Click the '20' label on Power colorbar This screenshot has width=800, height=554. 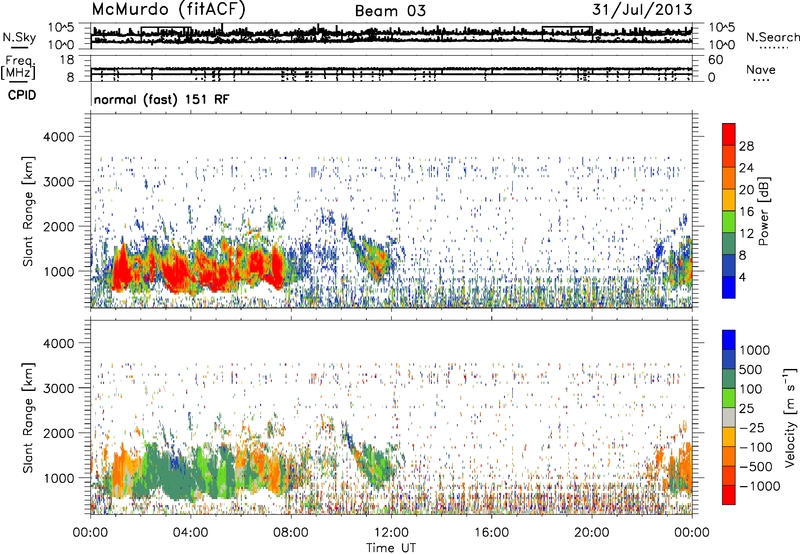click(x=746, y=190)
